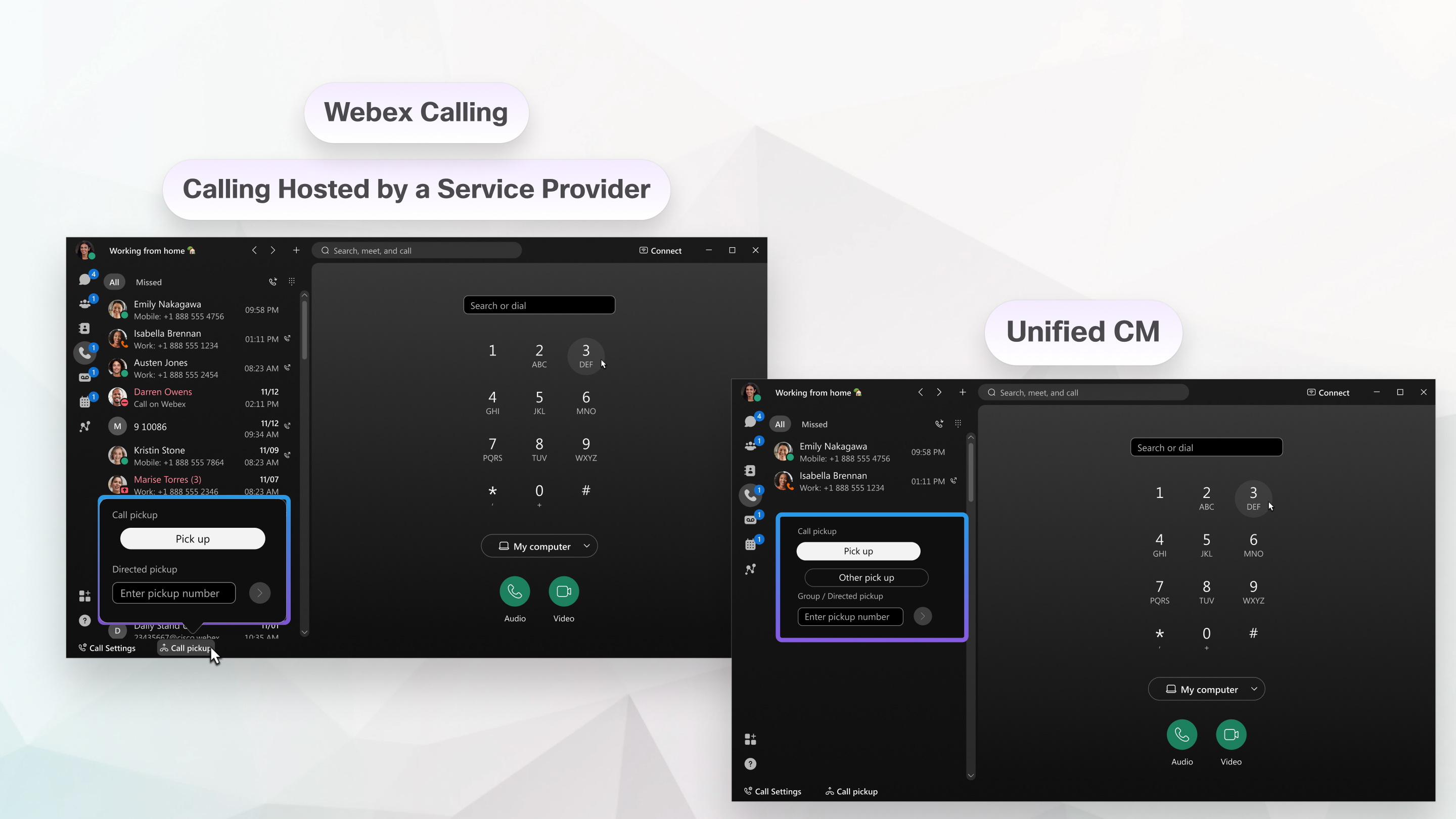Click the meetings calendar icon
The width and height of the screenshot is (1456, 819).
(85, 400)
